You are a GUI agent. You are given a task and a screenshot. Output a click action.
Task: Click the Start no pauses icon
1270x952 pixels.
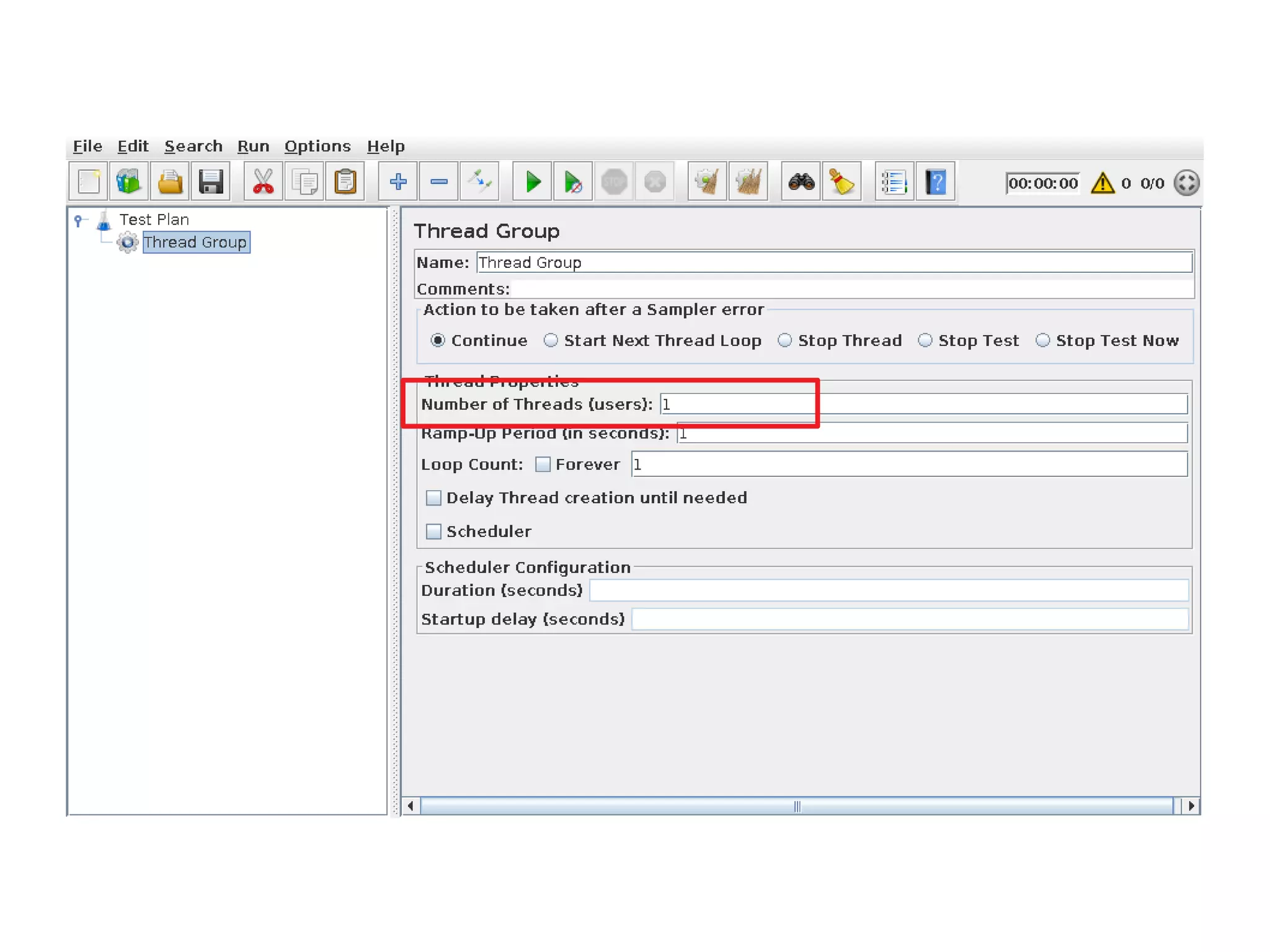572,182
